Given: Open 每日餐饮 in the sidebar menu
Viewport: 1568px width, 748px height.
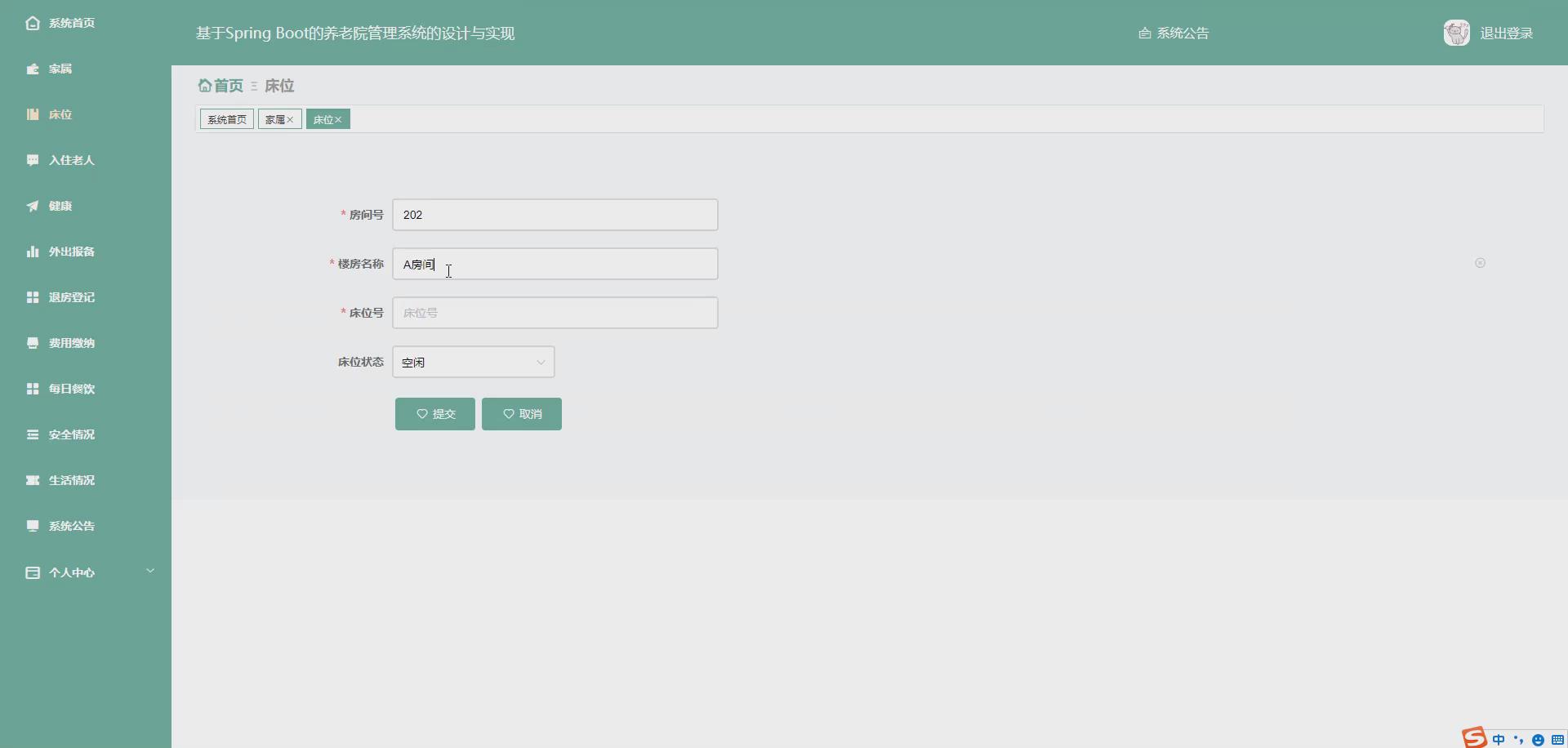Looking at the screenshot, I should point(72,389).
